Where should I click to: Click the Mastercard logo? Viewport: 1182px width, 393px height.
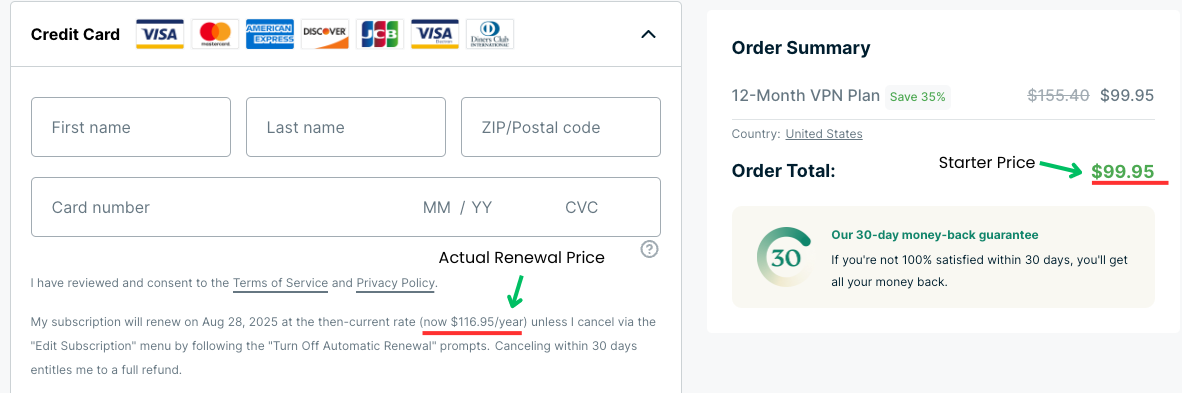[x=215, y=34]
